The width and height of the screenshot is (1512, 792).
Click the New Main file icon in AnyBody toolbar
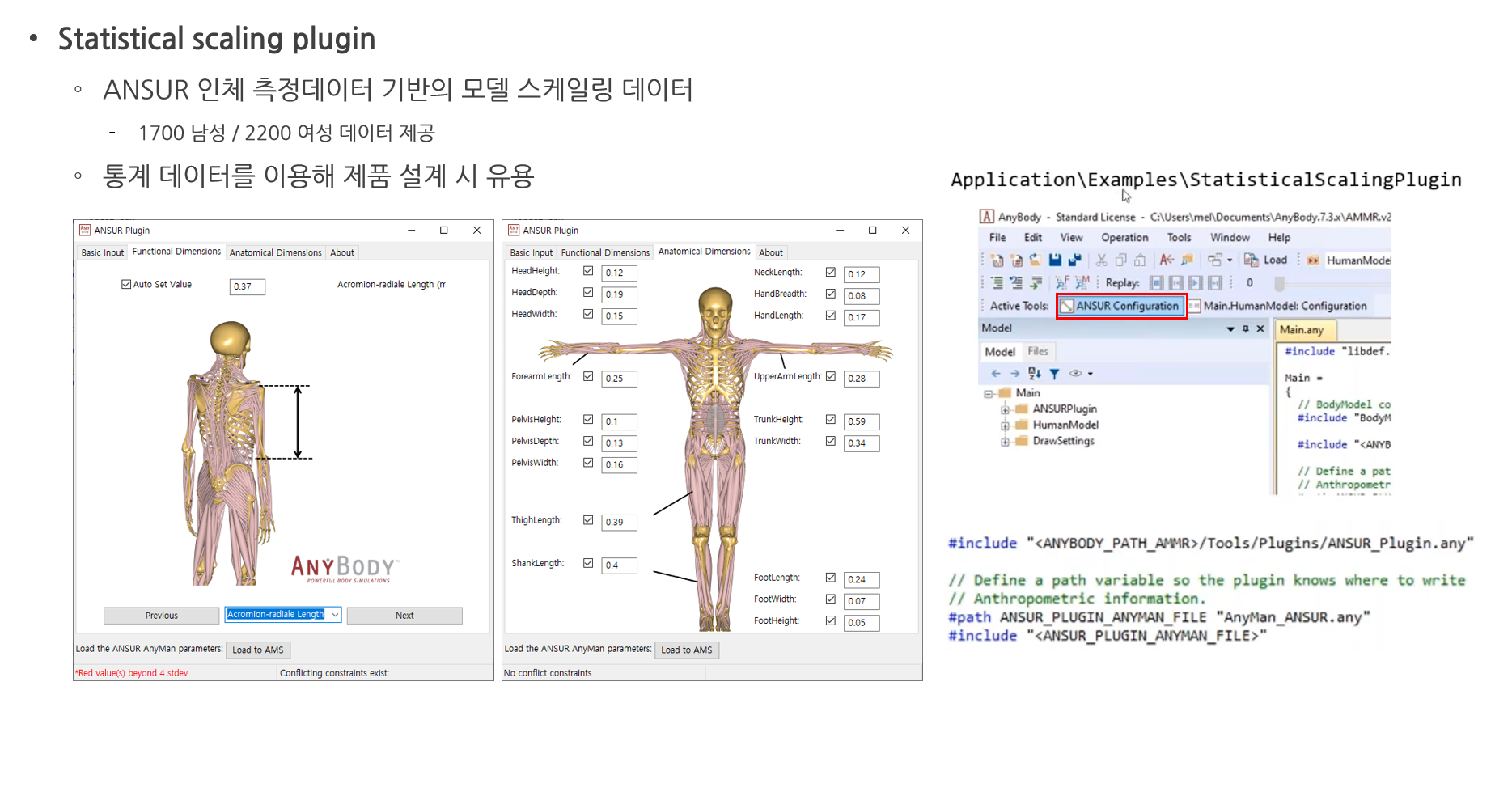click(x=997, y=260)
